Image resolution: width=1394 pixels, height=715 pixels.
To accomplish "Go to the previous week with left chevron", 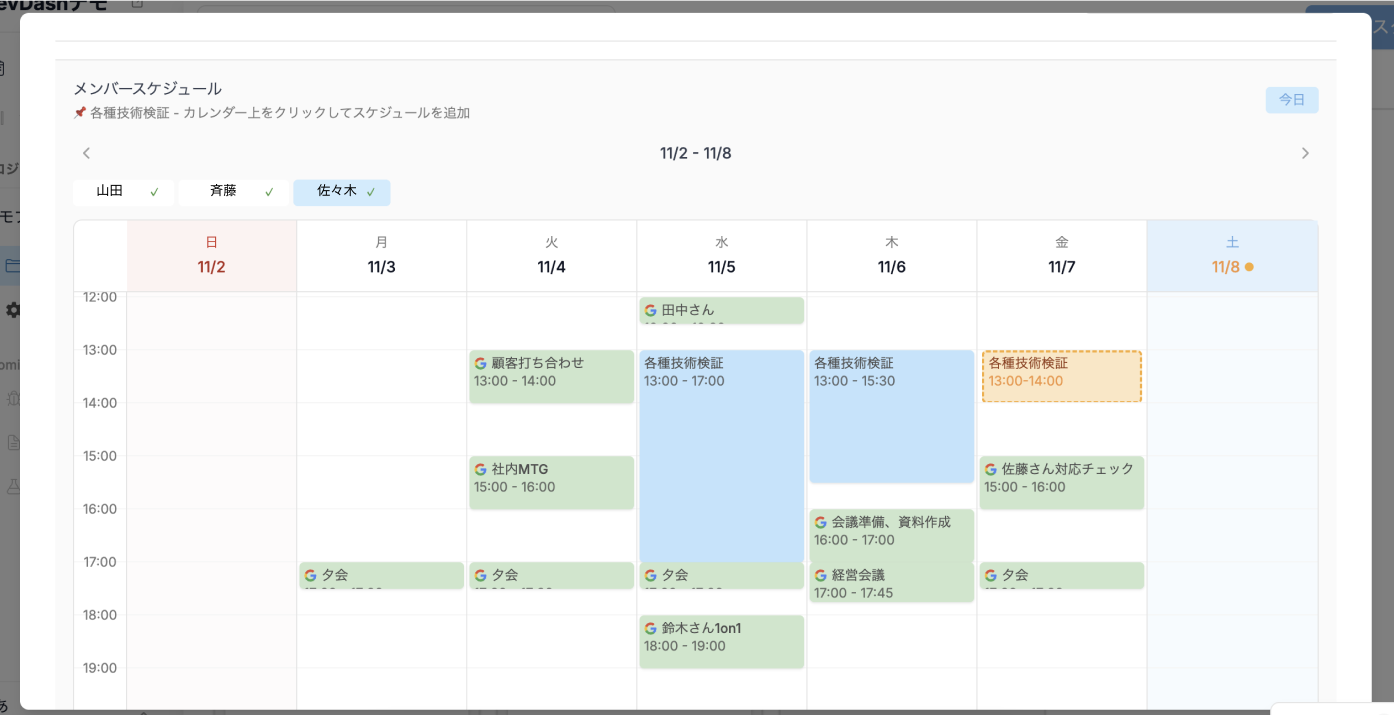I will point(86,153).
